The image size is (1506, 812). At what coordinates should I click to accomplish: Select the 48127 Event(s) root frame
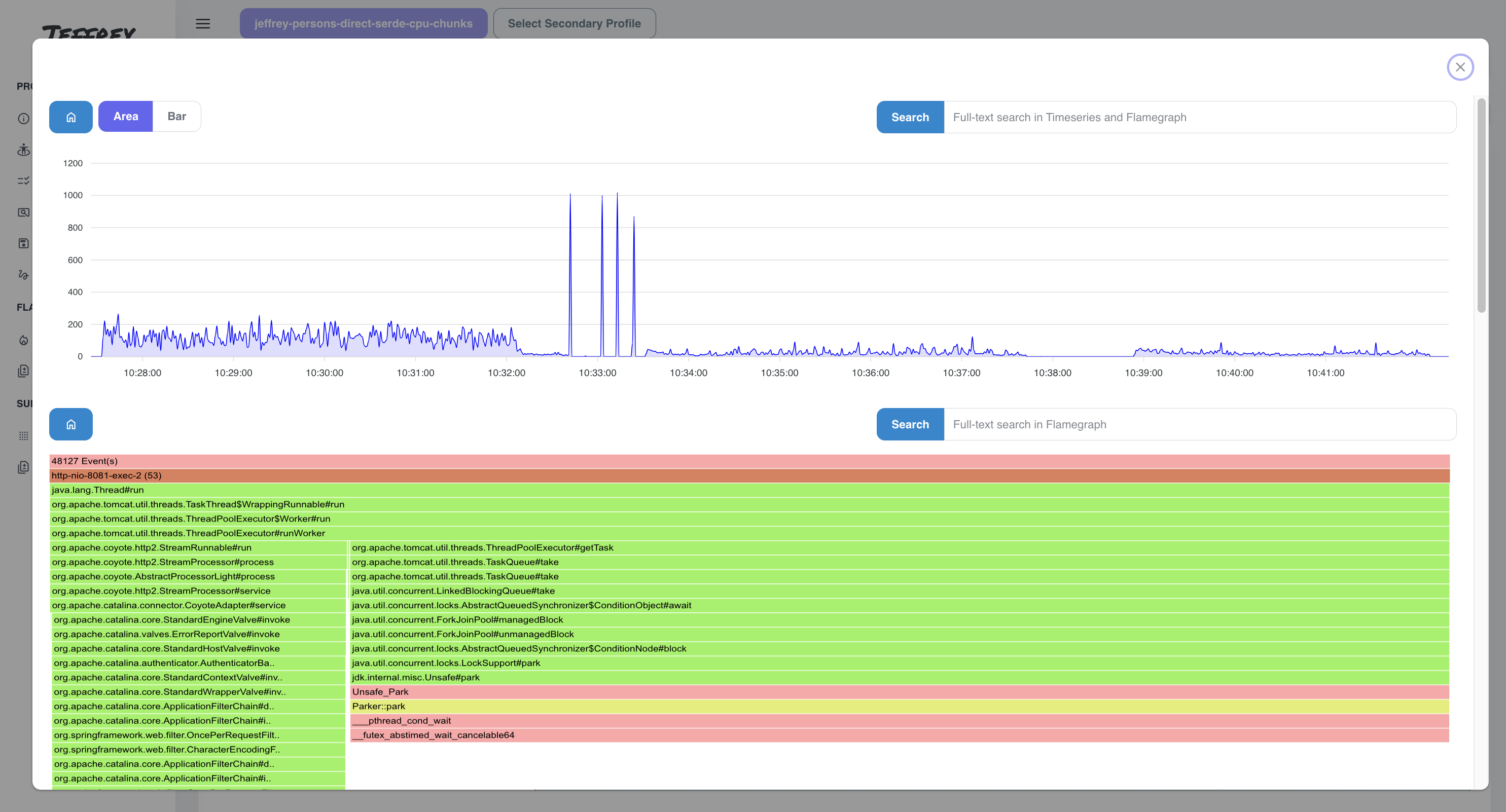click(x=749, y=461)
